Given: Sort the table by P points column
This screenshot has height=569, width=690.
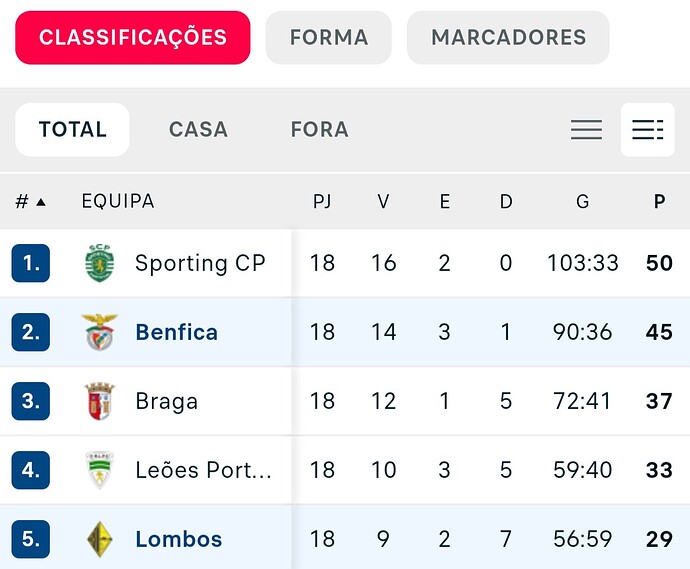Looking at the screenshot, I should point(659,202).
